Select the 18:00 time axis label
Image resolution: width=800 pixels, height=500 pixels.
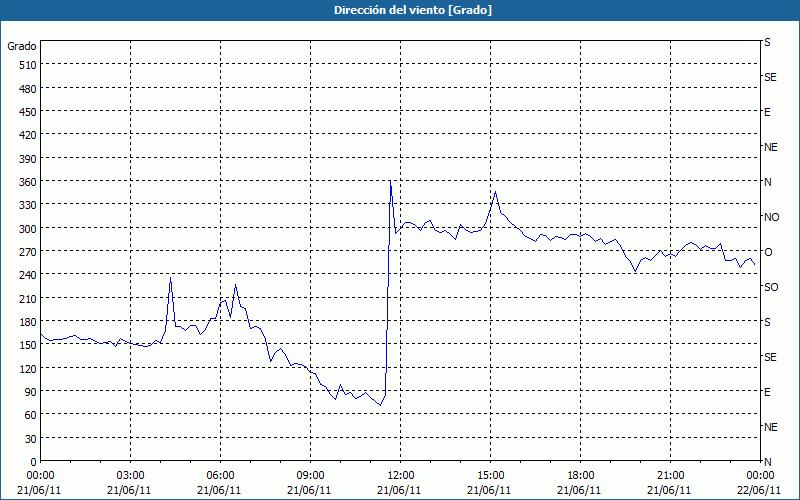[x=580, y=476]
